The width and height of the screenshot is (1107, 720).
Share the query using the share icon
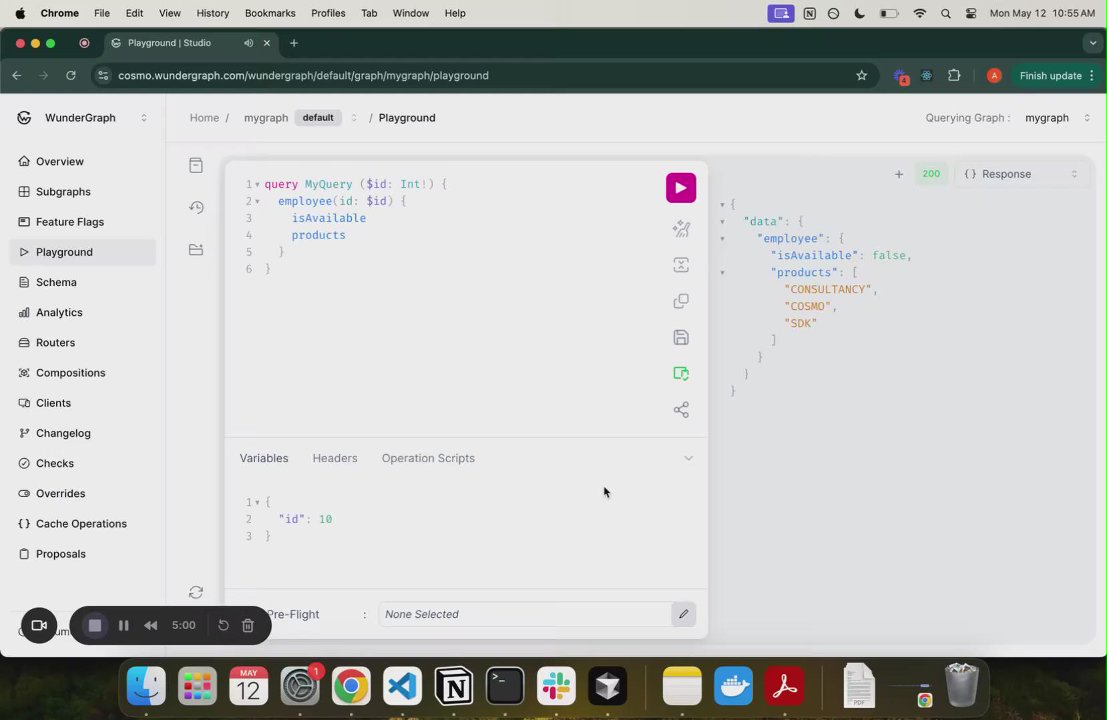(681, 409)
